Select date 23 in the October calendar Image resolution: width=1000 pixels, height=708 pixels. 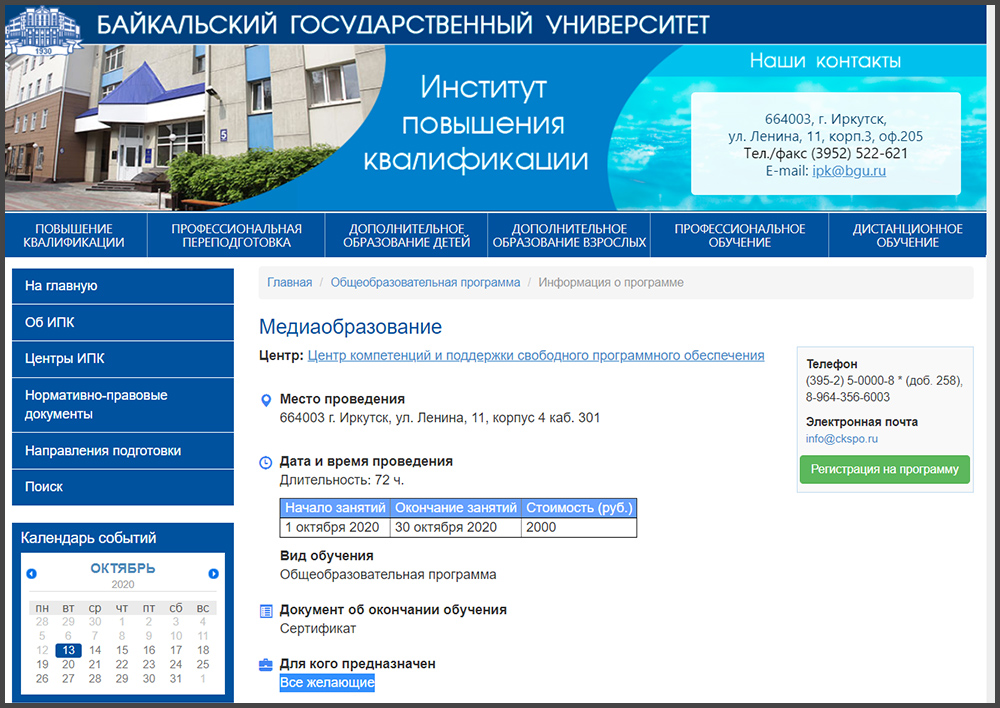(149, 665)
